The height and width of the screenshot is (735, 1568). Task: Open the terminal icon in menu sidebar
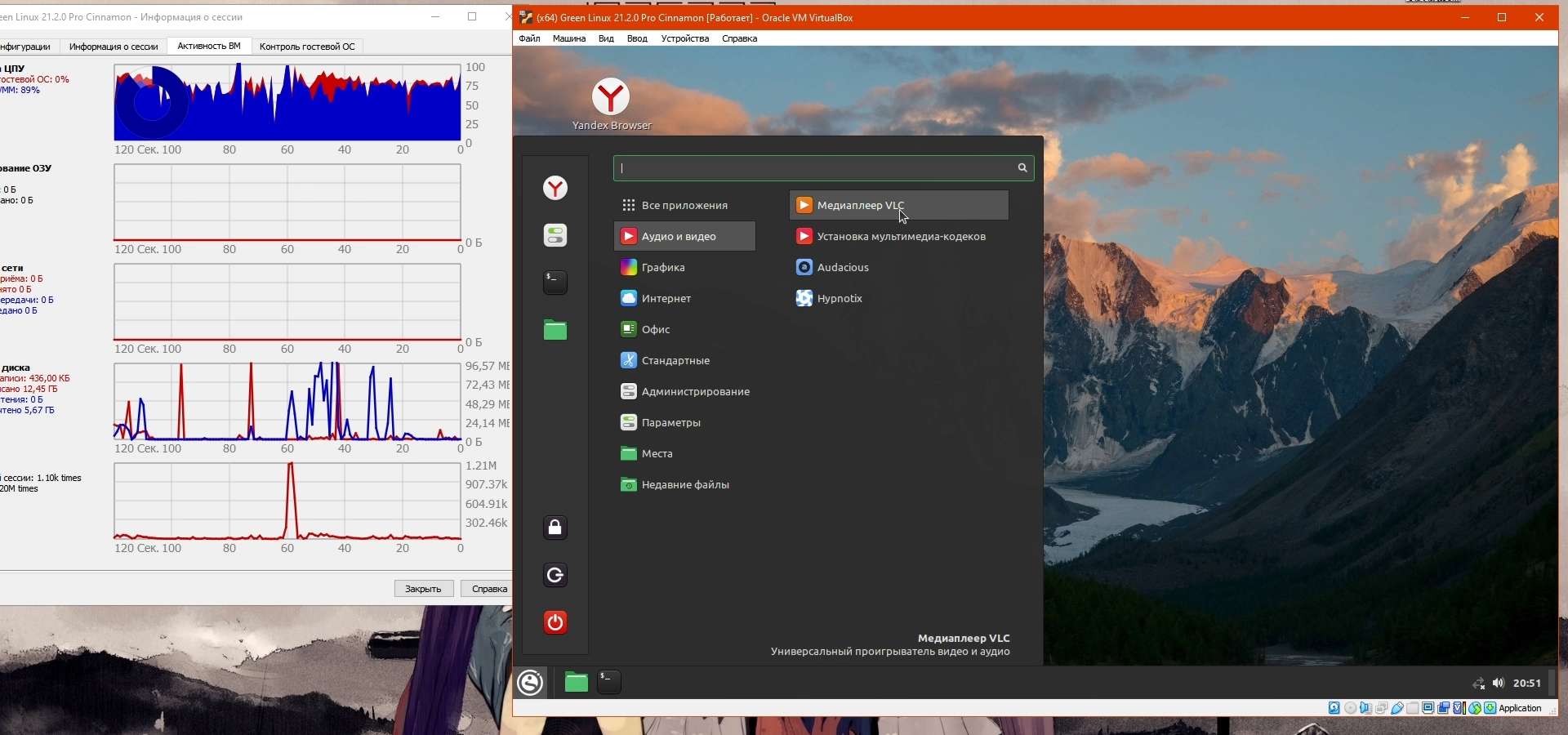click(x=555, y=283)
